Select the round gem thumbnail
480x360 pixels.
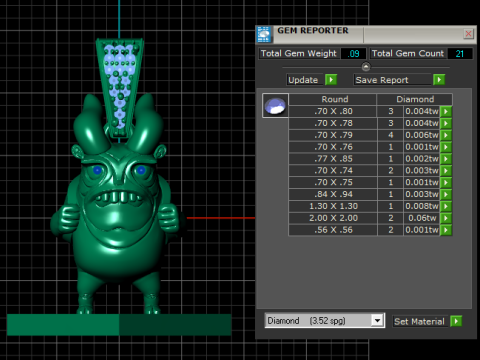click(x=275, y=106)
